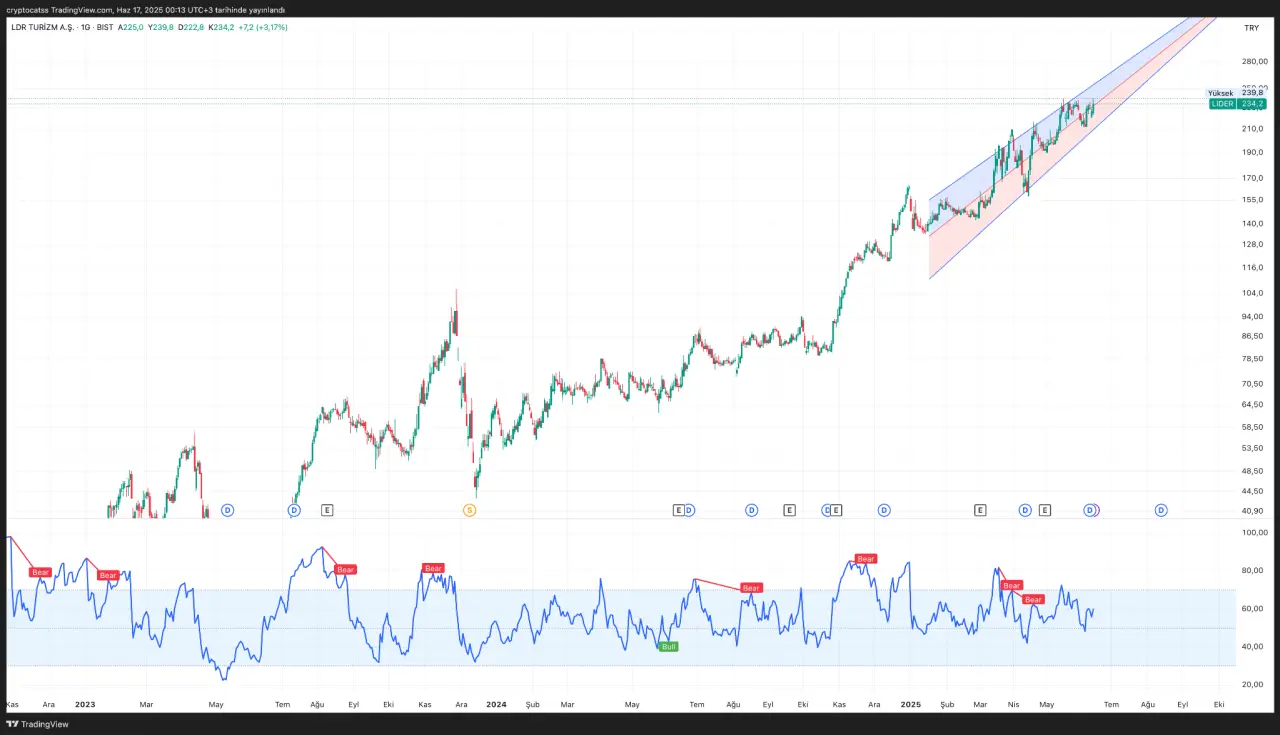Viewport: 1280px width, 735px height.
Task: Select the 2024 label on time axis
Action: (495, 704)
